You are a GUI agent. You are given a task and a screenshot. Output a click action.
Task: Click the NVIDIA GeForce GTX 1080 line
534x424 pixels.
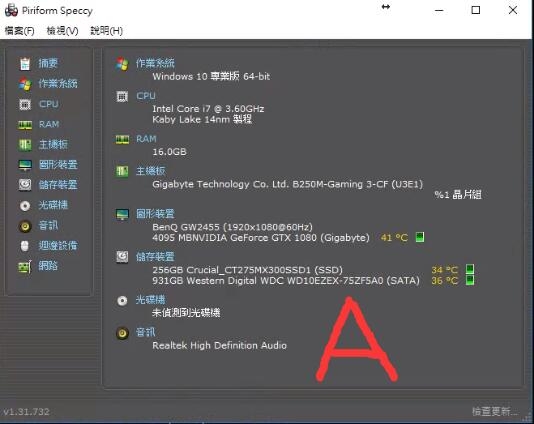[261, 238]
